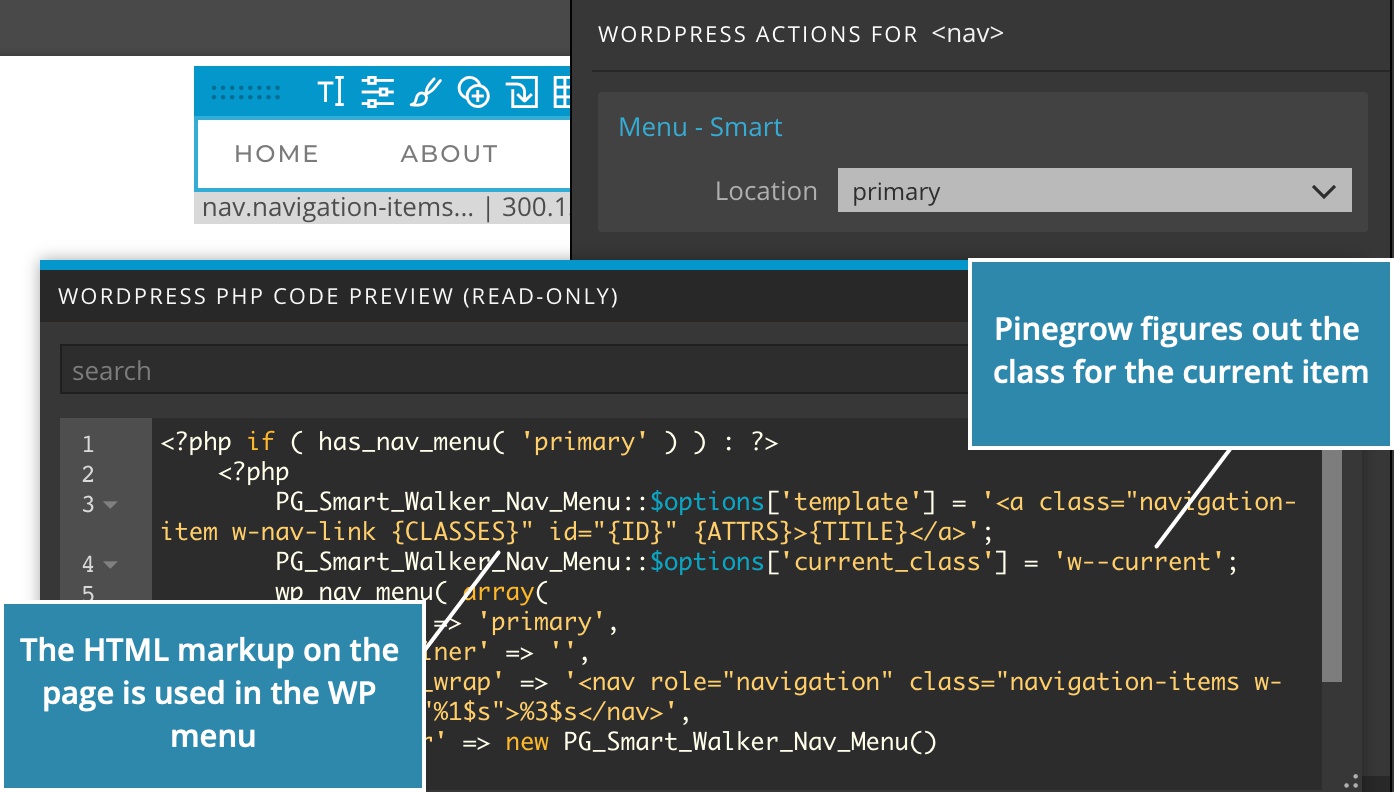Select the text edit tool icon

pyautogui.click(x=331, y=93)
